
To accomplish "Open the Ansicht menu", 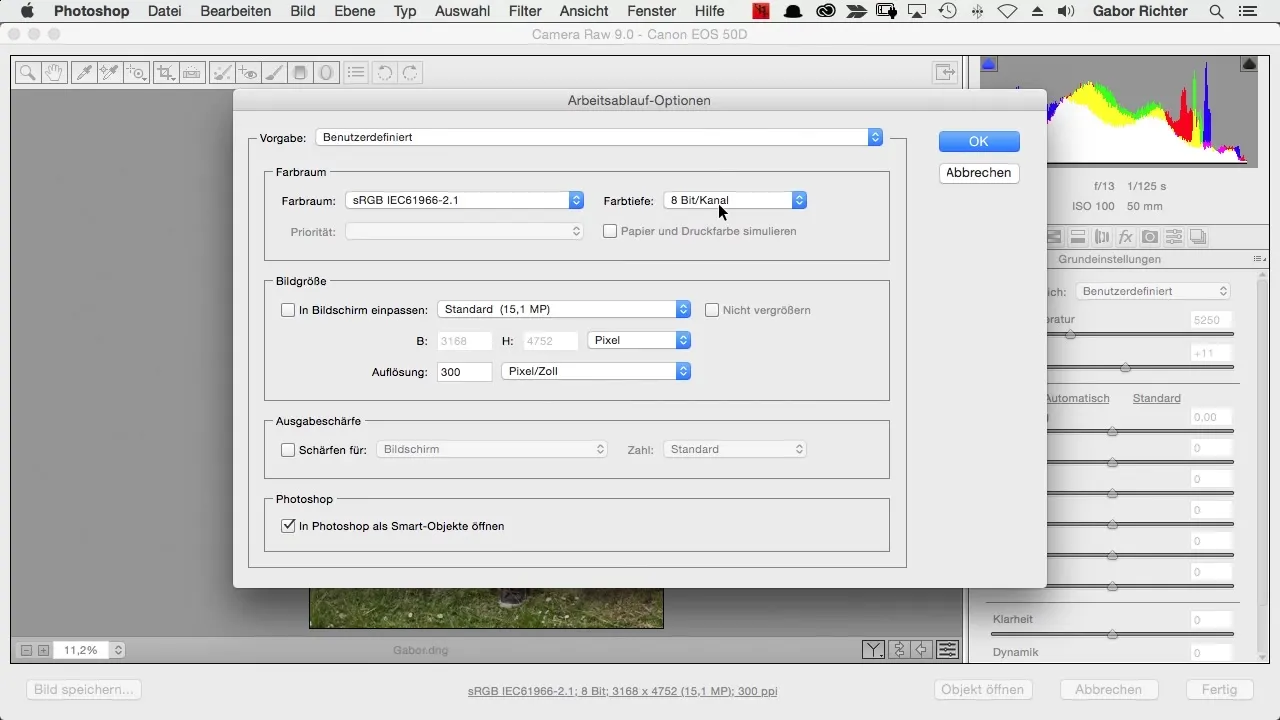I will pyautogui.click(x=584, y=11).
